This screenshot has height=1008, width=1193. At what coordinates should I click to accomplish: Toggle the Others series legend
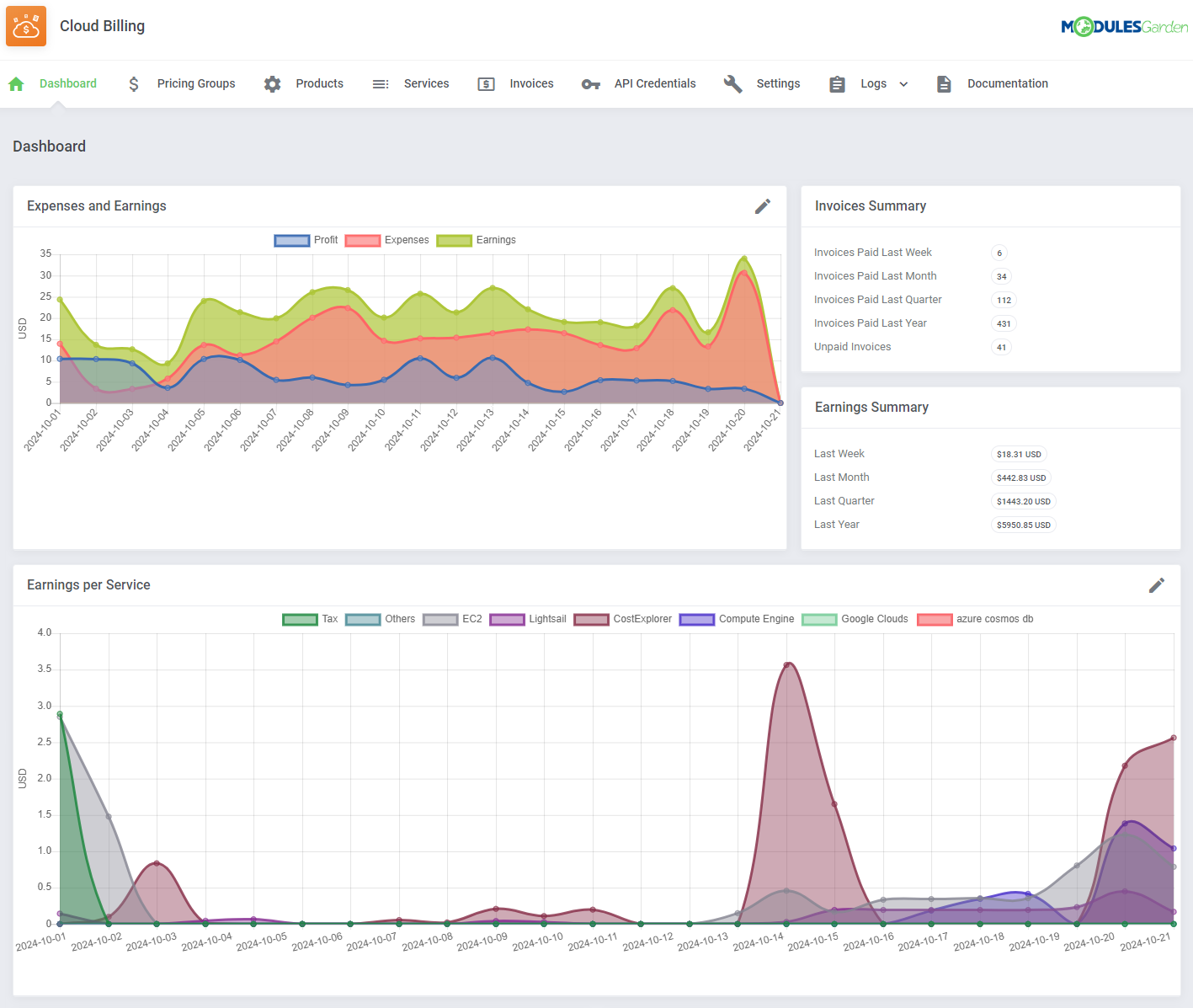point(381,619)
